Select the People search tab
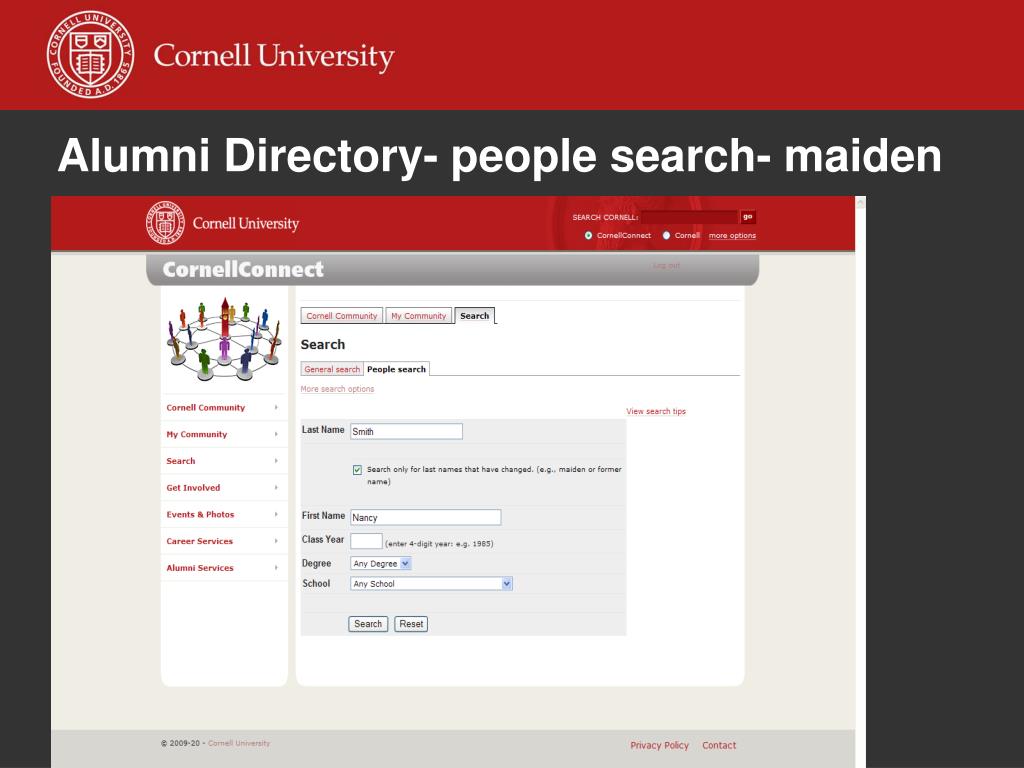The height and width of the screenshot is (768, 1024). [396, 369]
